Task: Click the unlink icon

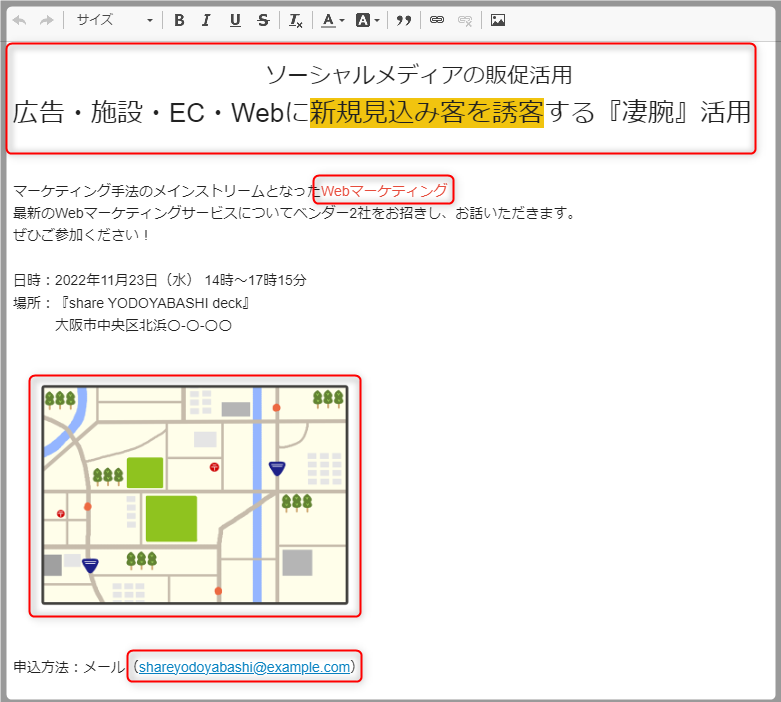Action: coord(465,20)
